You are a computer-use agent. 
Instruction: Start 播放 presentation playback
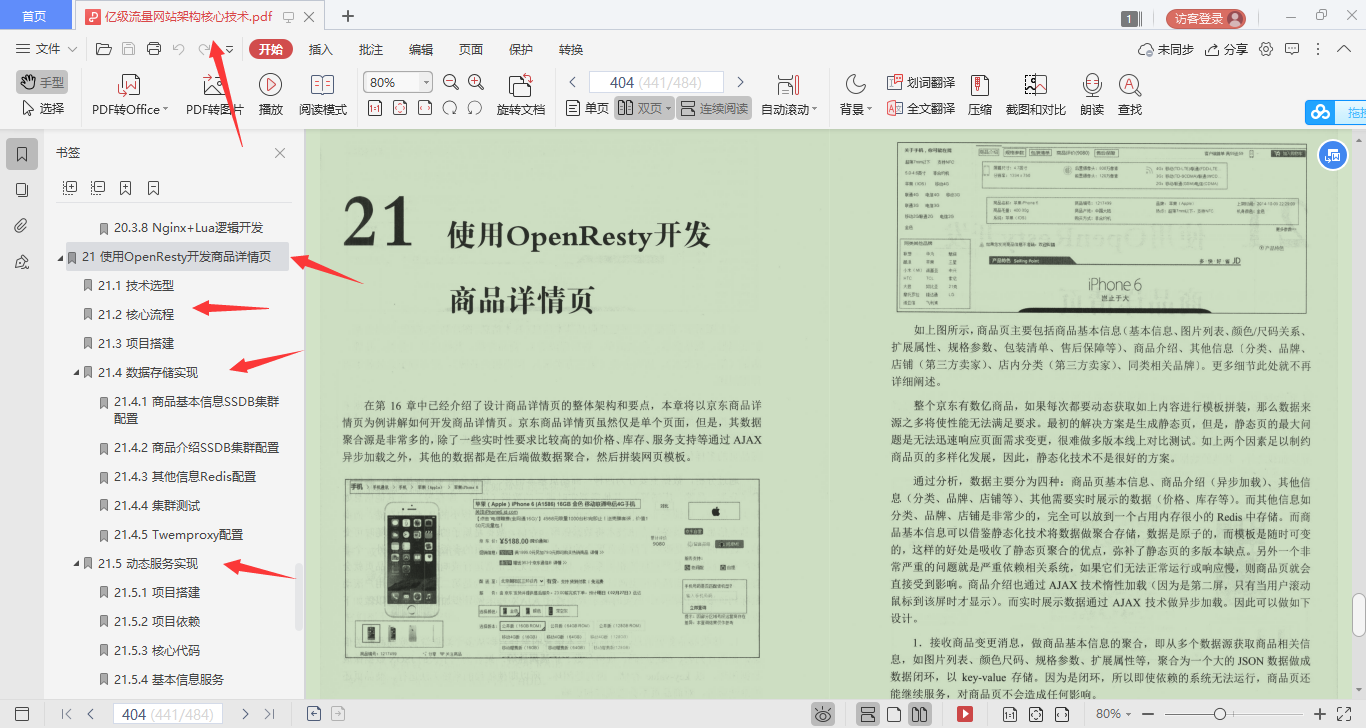(x=270, y=93)
